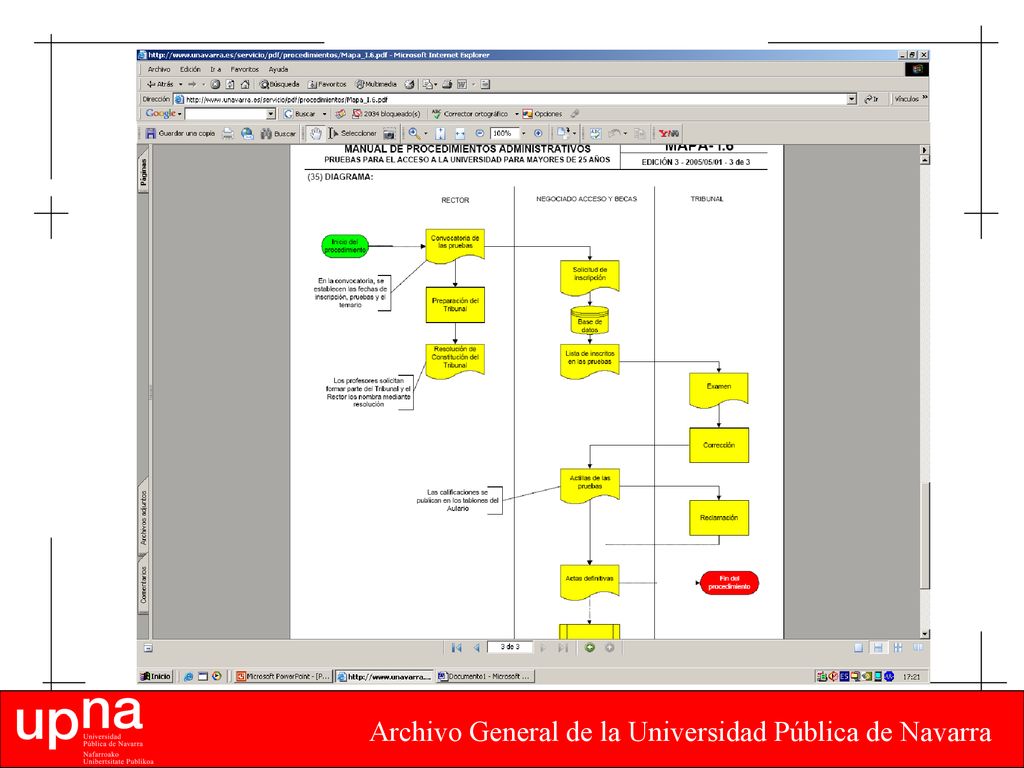Open the Inicio start button

tap(155, 677)
